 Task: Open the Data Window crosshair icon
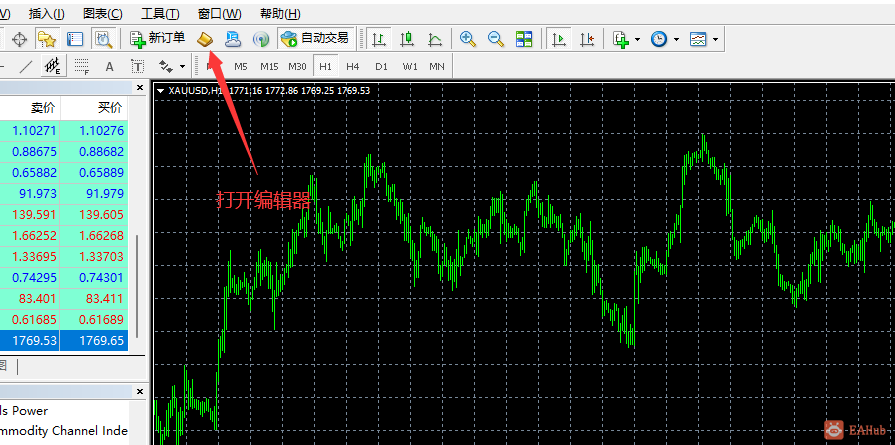click(x=19, y=39)
